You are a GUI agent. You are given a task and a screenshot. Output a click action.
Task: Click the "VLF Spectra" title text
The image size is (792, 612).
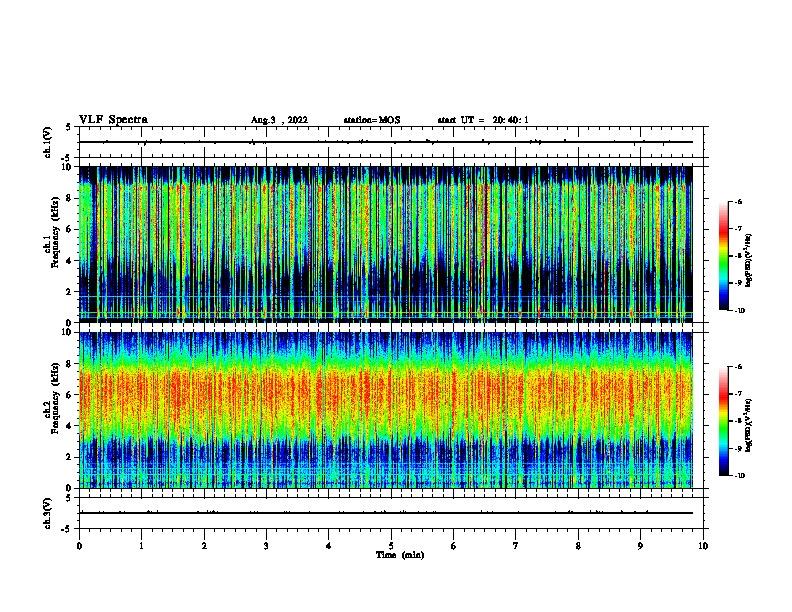coord(113,120)
